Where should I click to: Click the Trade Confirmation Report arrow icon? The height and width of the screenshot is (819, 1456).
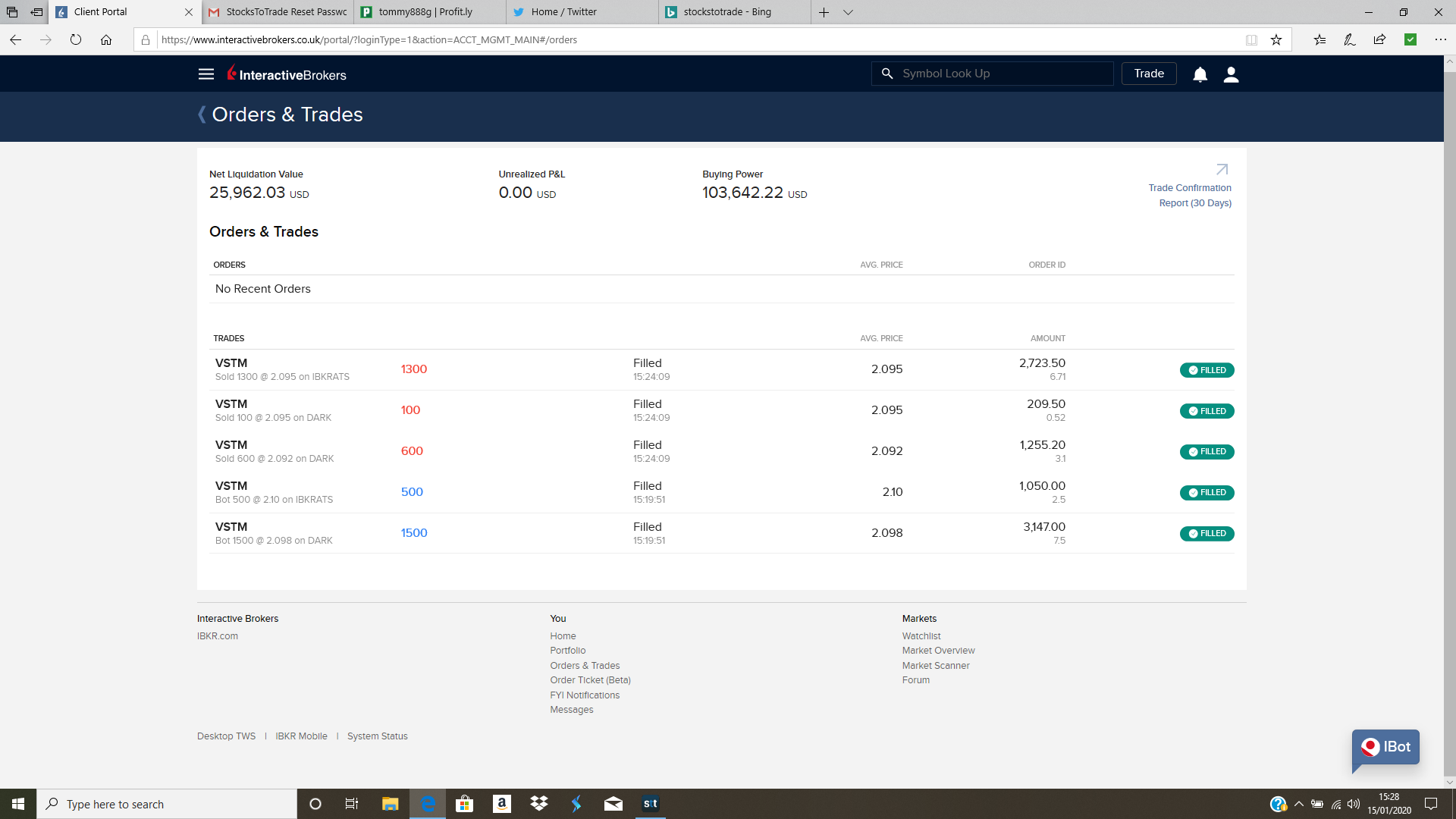click(1222, 170)
